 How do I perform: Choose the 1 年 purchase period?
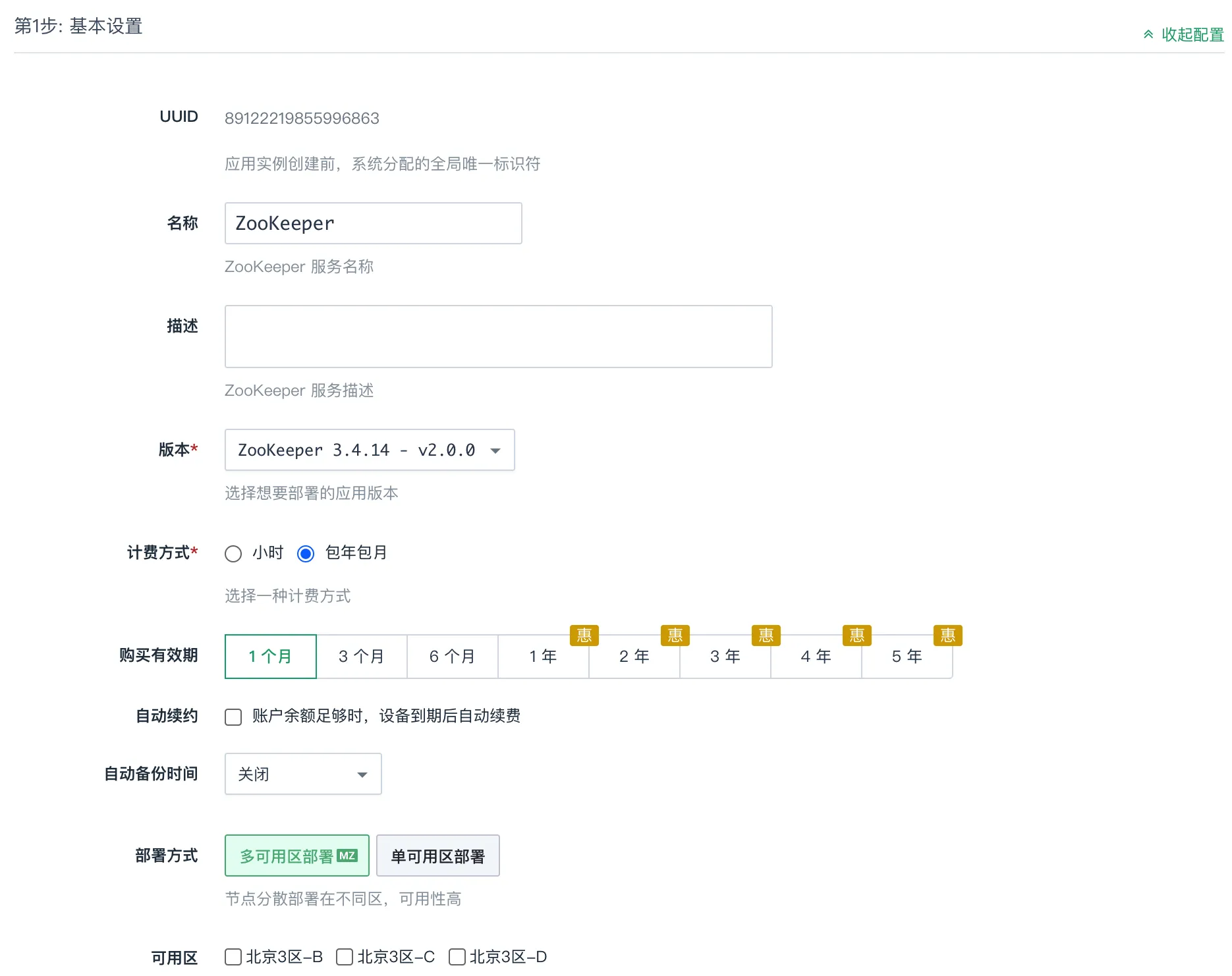(x=543, y=657)
